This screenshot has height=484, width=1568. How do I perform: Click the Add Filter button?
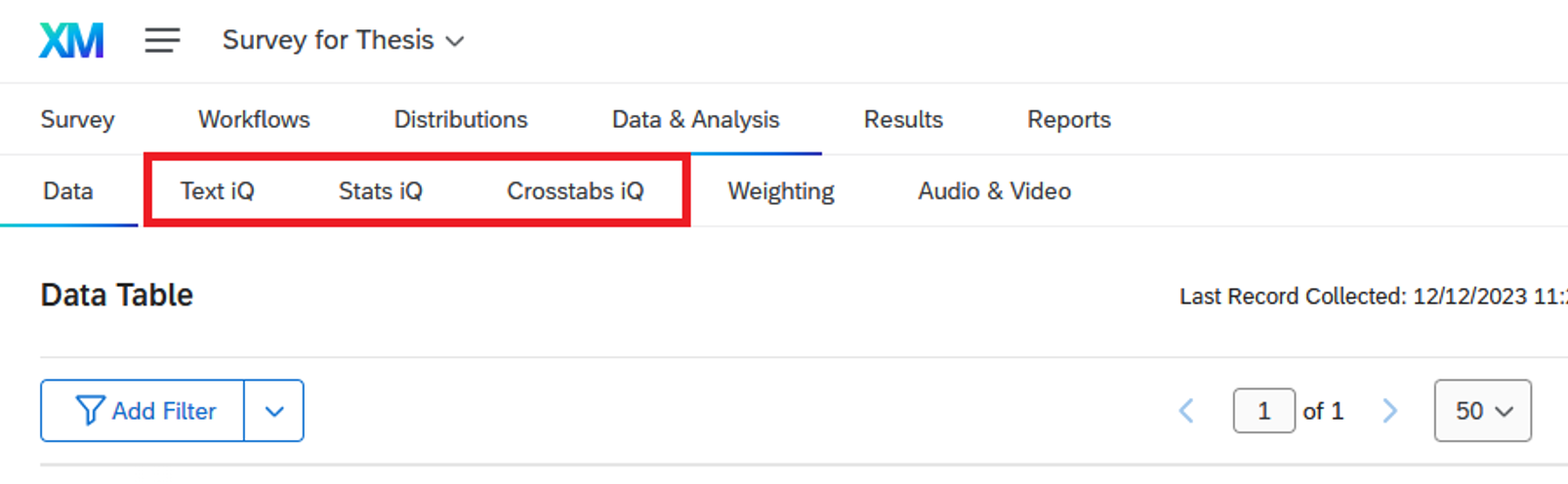pos(144,411)
